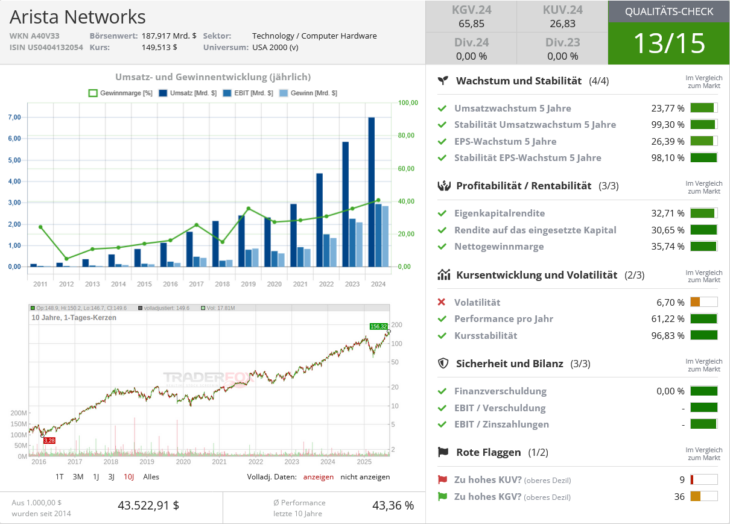The height and width of the screenshot is (524, 730).
Task: Click Technology / Computer Hardware sector text
Action: click(315, 36)
